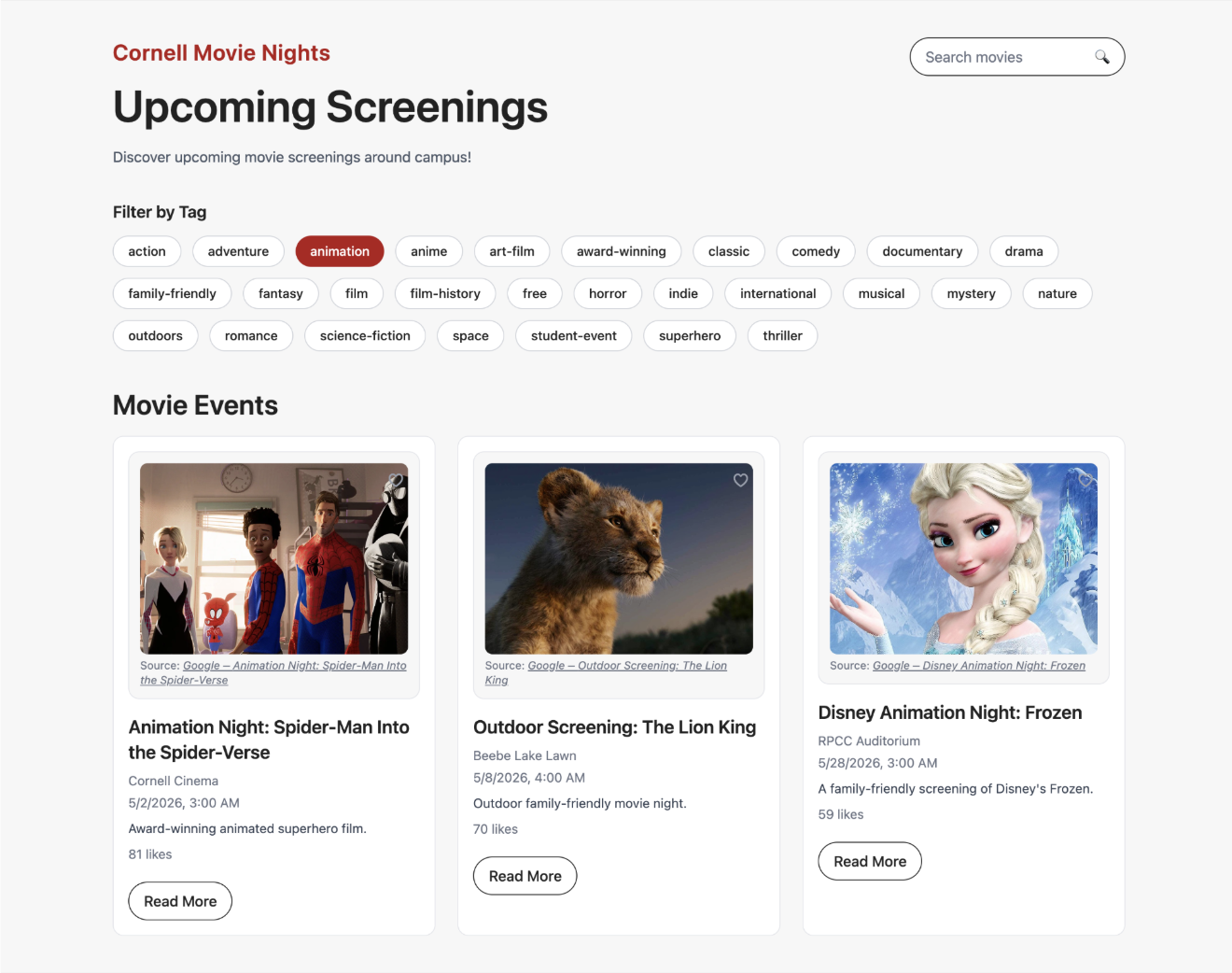Open Read More for Spider-Verse event
The height and width of the screenshot is (973, 1232).
[x=180, y=901]
